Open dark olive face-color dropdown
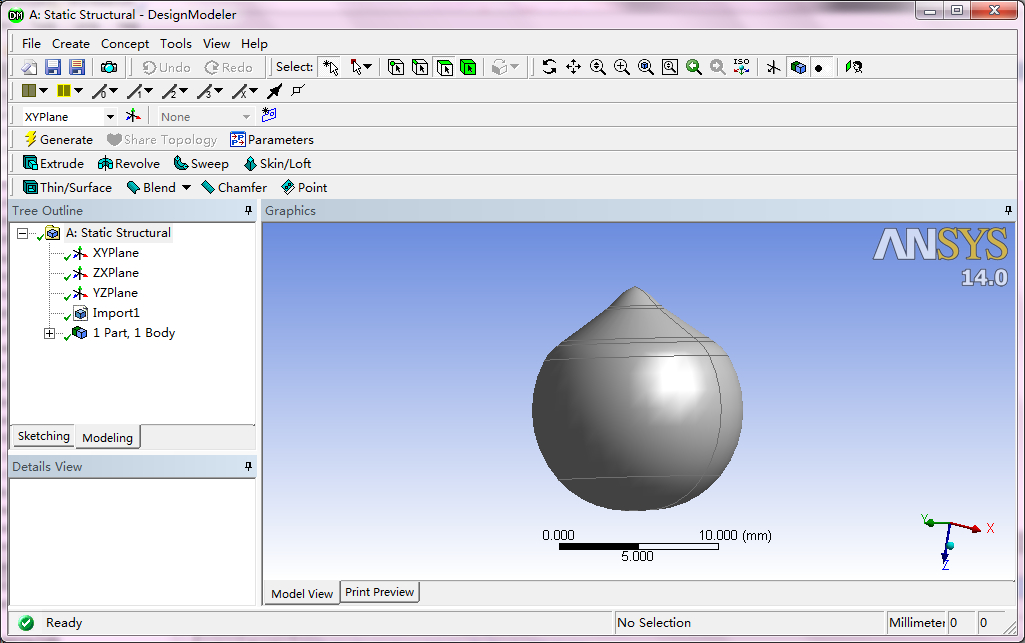Viewport: 1025px width, 643px height. 43,91
